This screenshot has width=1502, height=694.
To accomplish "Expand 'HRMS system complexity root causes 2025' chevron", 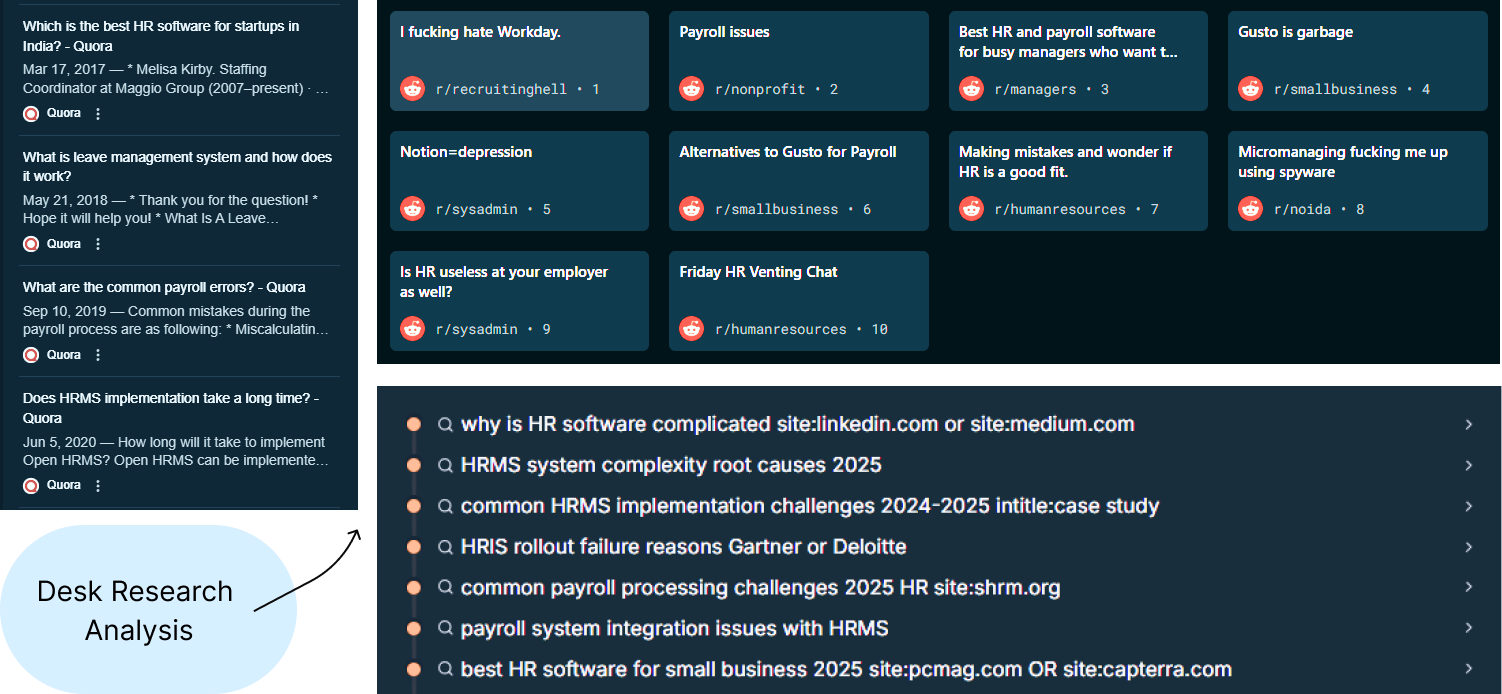I will click(x=1469, y=465).
